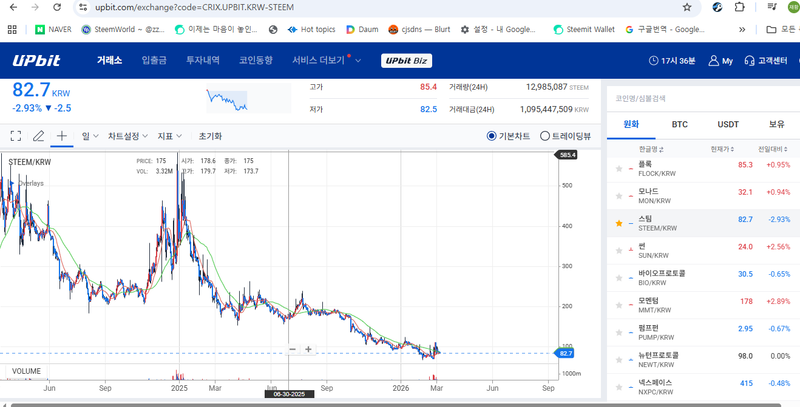Click the chart zoom in plus button
Image resolution: width=800 pixels, height=407 pixels.
click(308, 349)
